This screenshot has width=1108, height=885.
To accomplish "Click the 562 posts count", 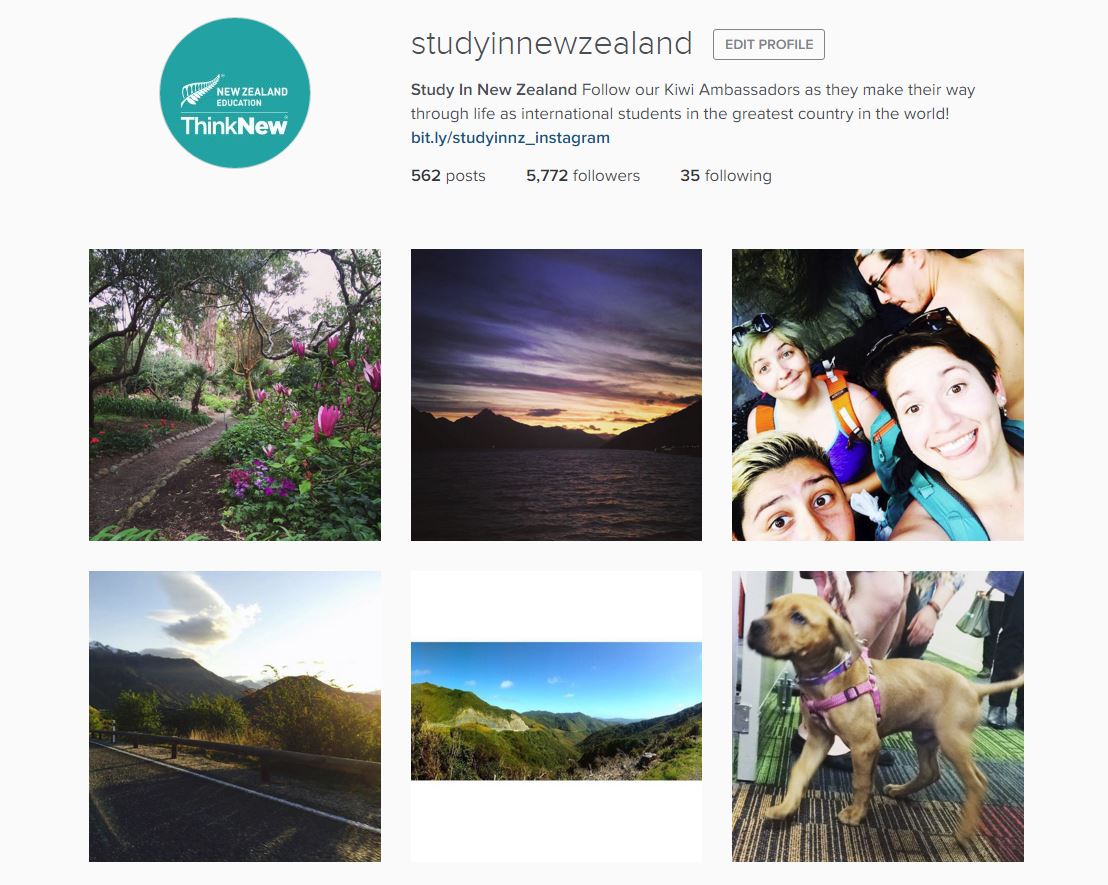I will pos(448,175).
